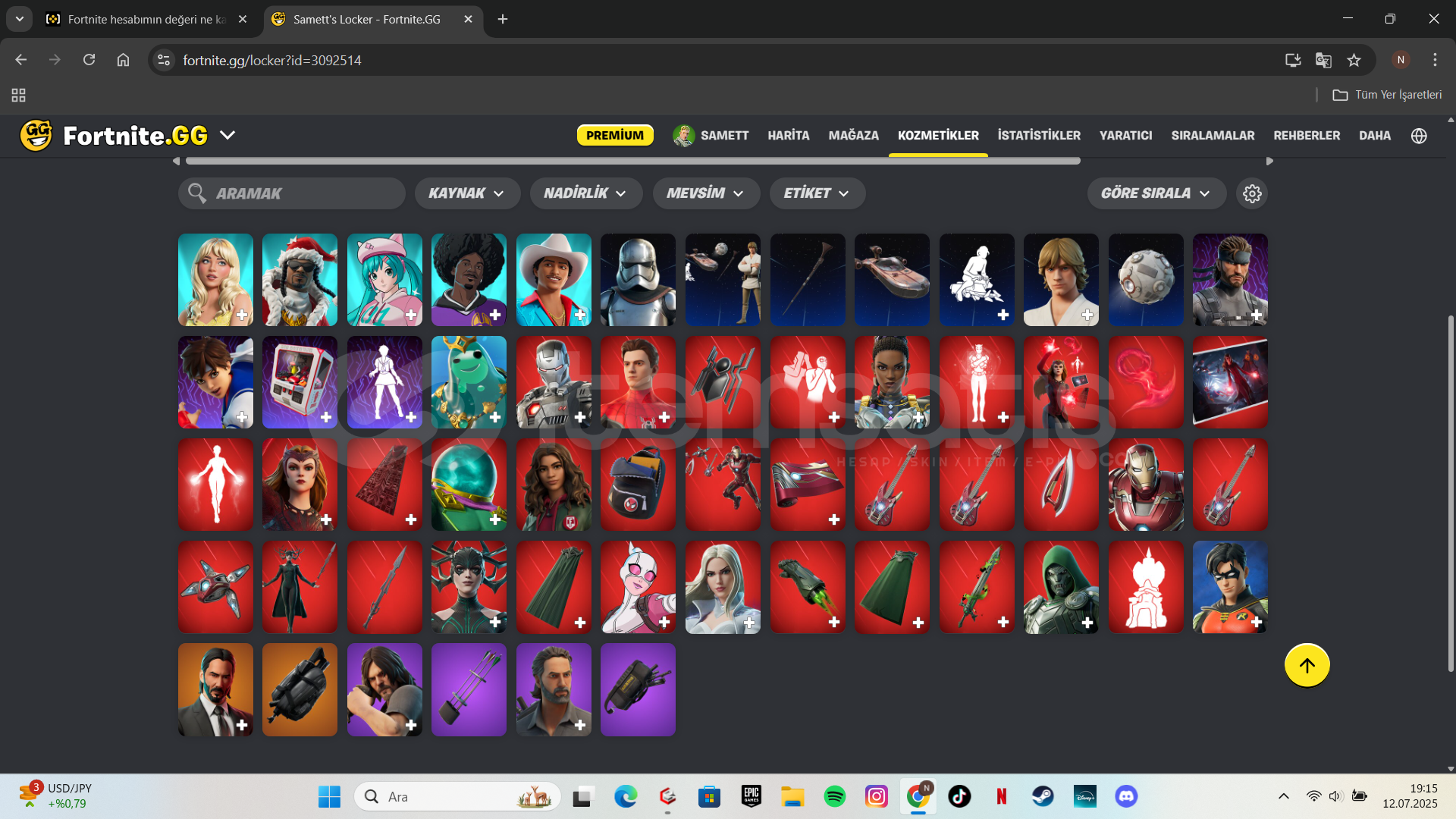Expand the KAYNAK filter dropdown

467,193
